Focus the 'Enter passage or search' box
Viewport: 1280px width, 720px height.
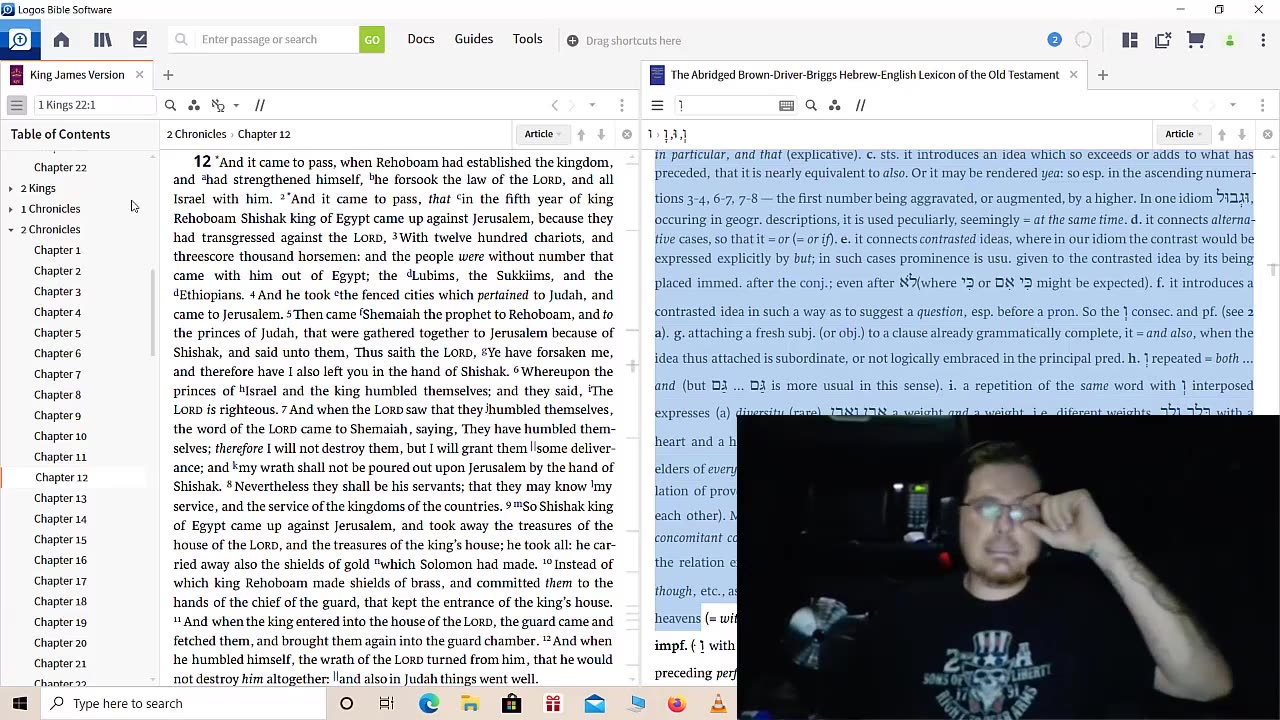(265, 40)
